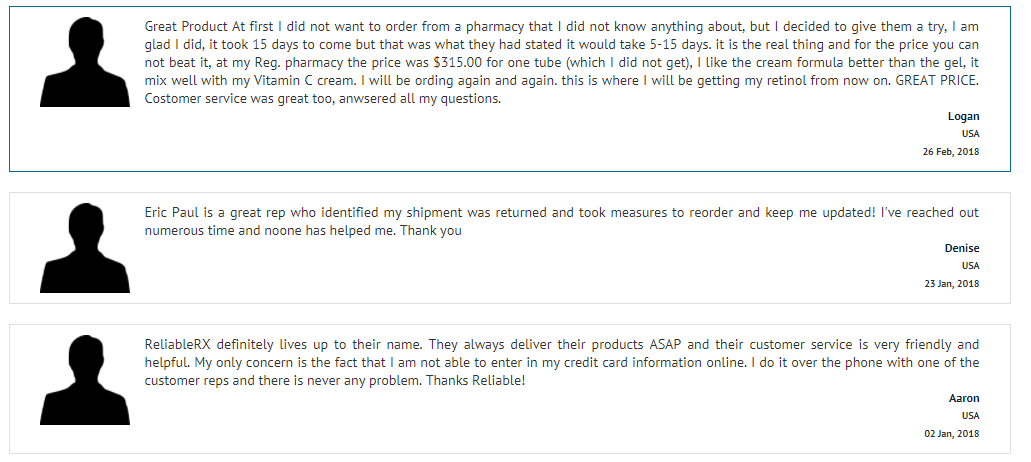1031x462 pixels.
Task: Click the date 26 Feb, 2018
Action: tap(951, 152)
